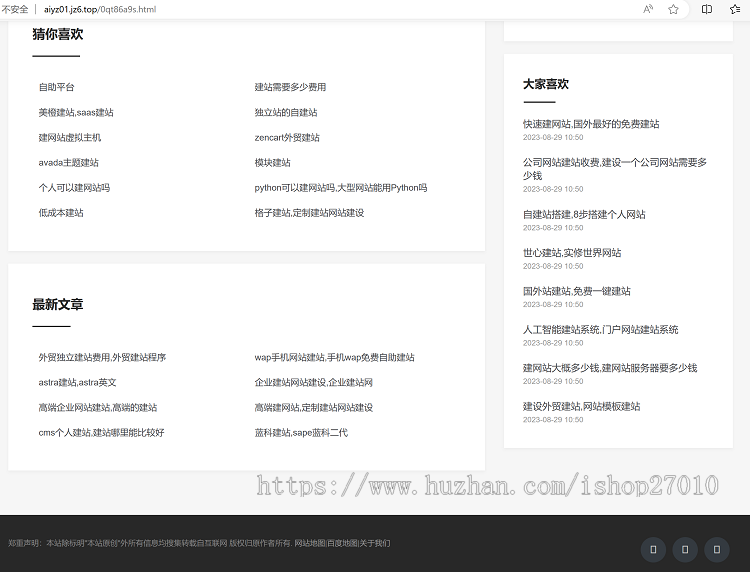
Task: Click the address bar URL aiyz01.jz6.top
Action: pyautogui.click(x=100, y=9)
